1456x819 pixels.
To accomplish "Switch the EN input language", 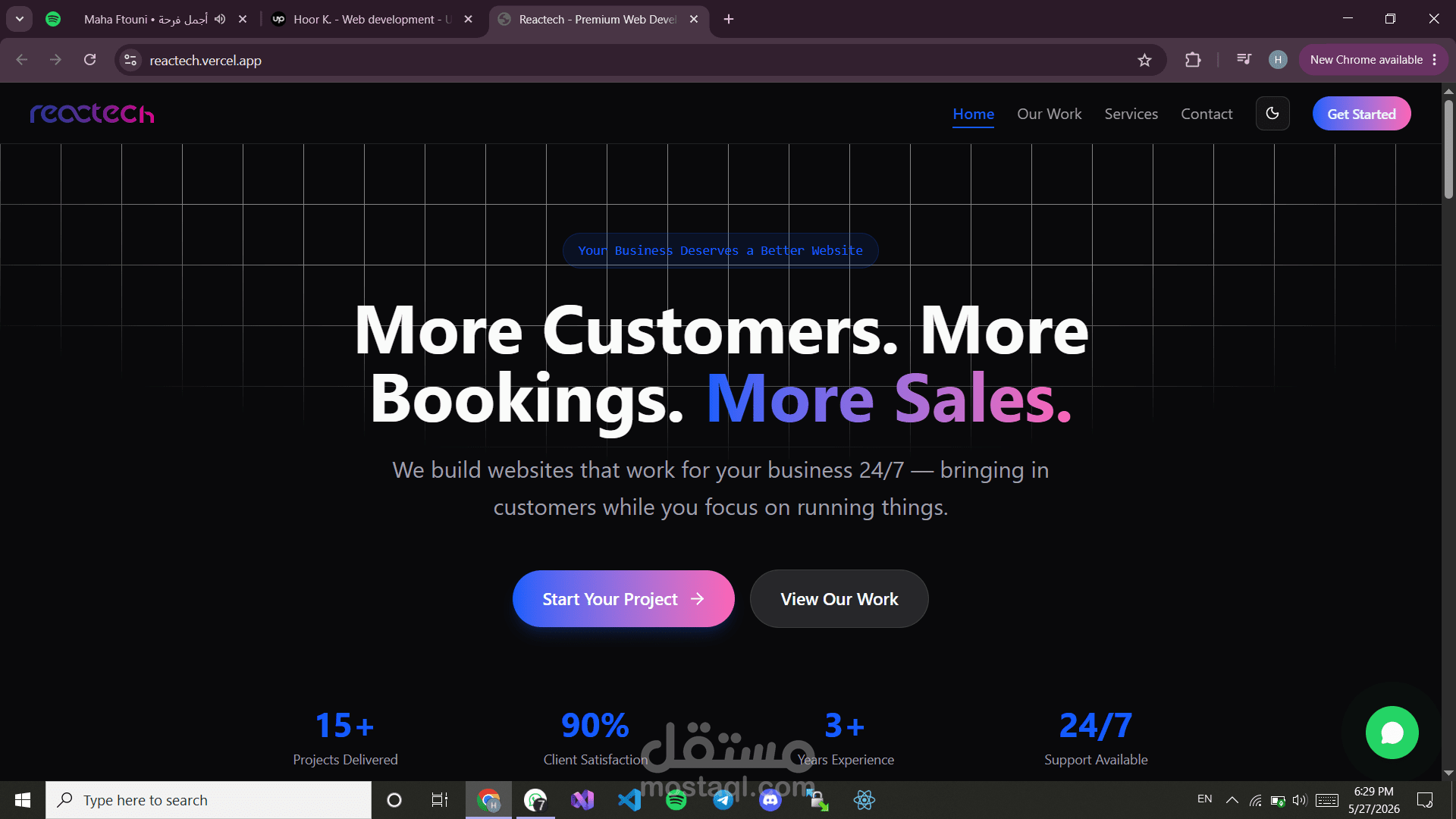I will [1204, 799].
